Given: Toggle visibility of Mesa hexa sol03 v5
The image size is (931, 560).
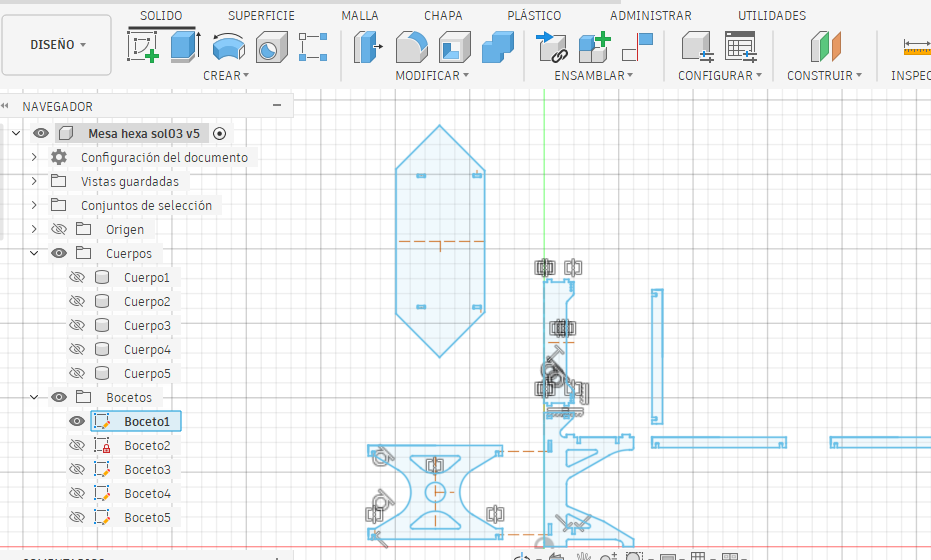Looking at the screenshot, I should (41, 133).
